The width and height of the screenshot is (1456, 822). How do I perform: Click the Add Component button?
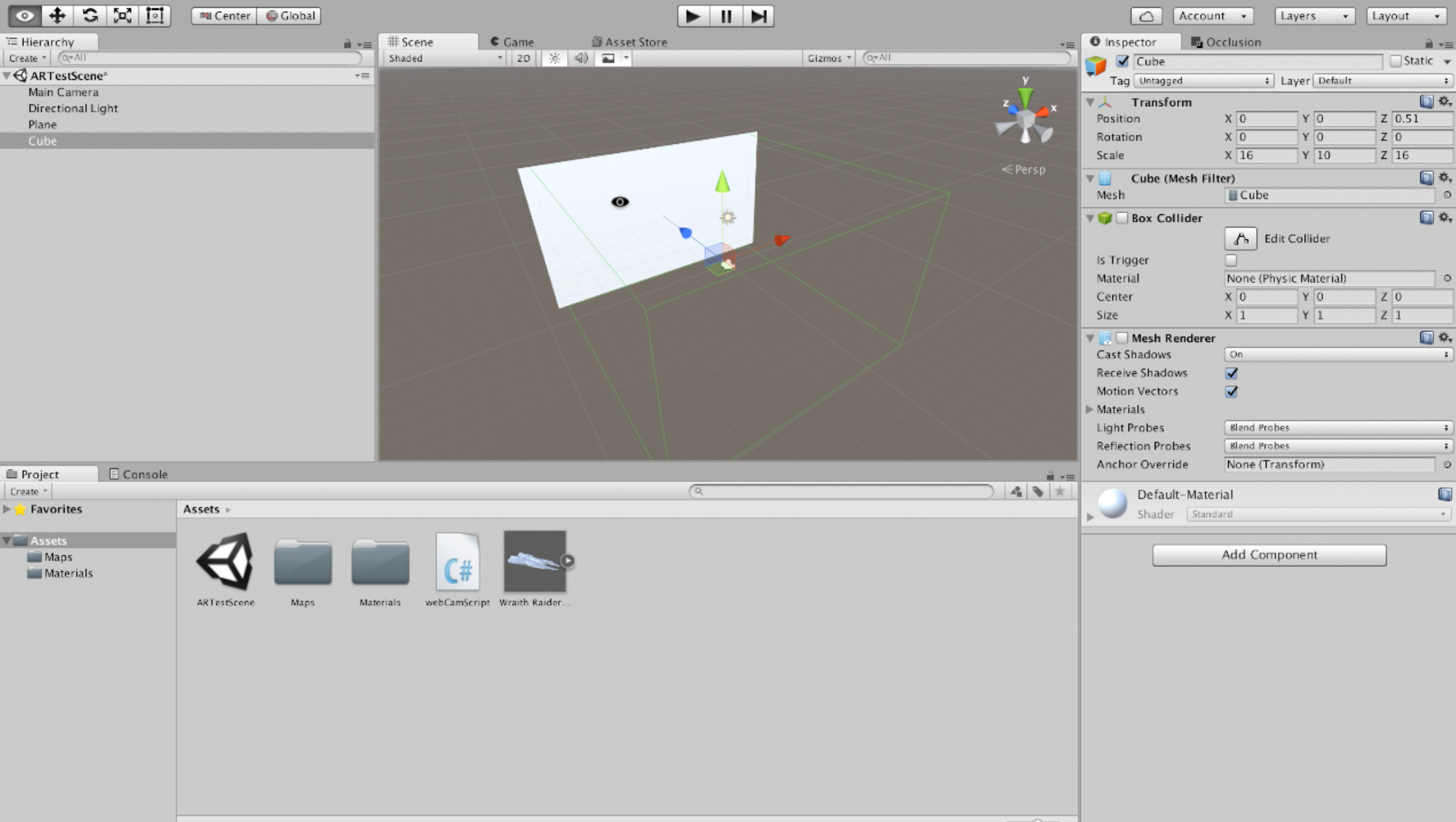[x=1268, y=554]
